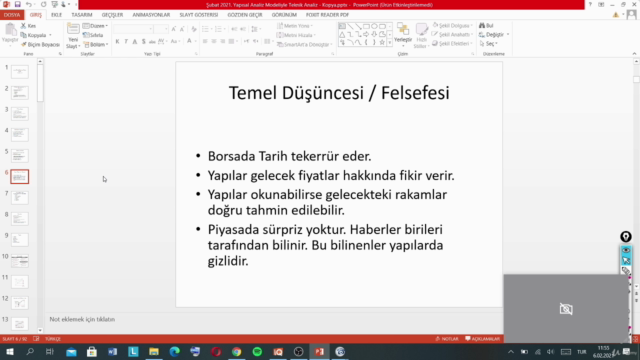This screenshot has width=640, height=360.
Task: Undo the last action
Action: point(29,4)
